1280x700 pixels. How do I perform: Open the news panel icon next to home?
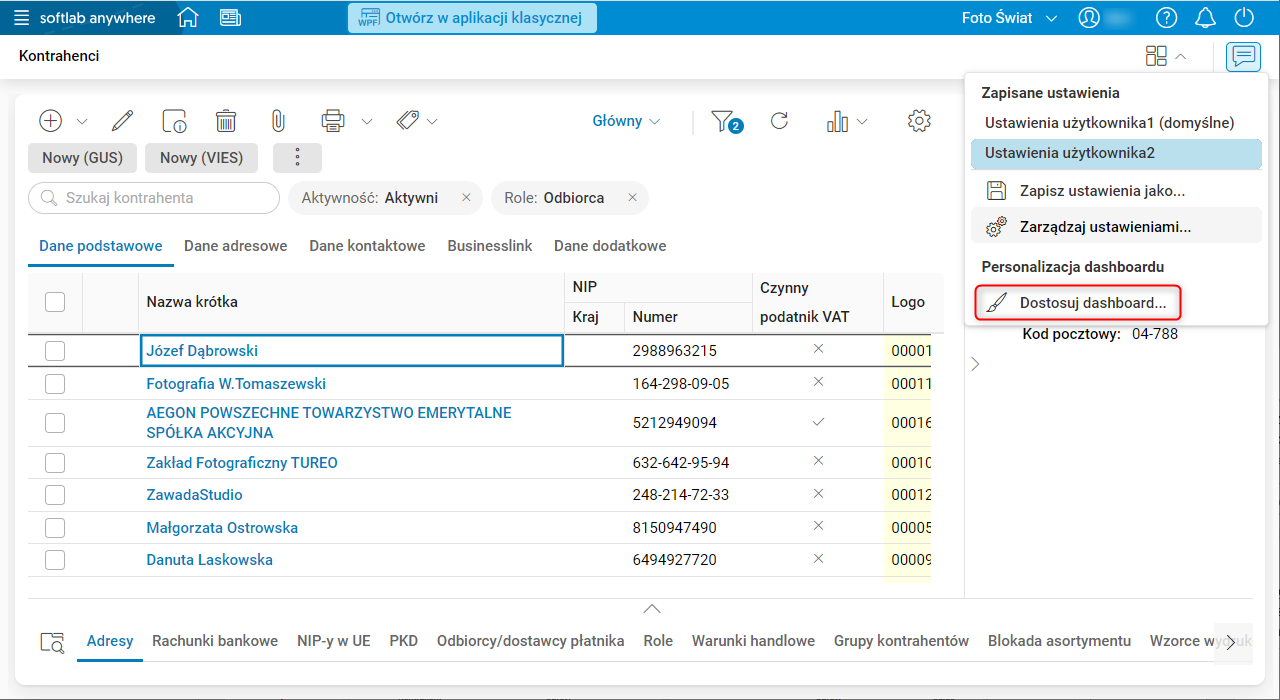230,18
